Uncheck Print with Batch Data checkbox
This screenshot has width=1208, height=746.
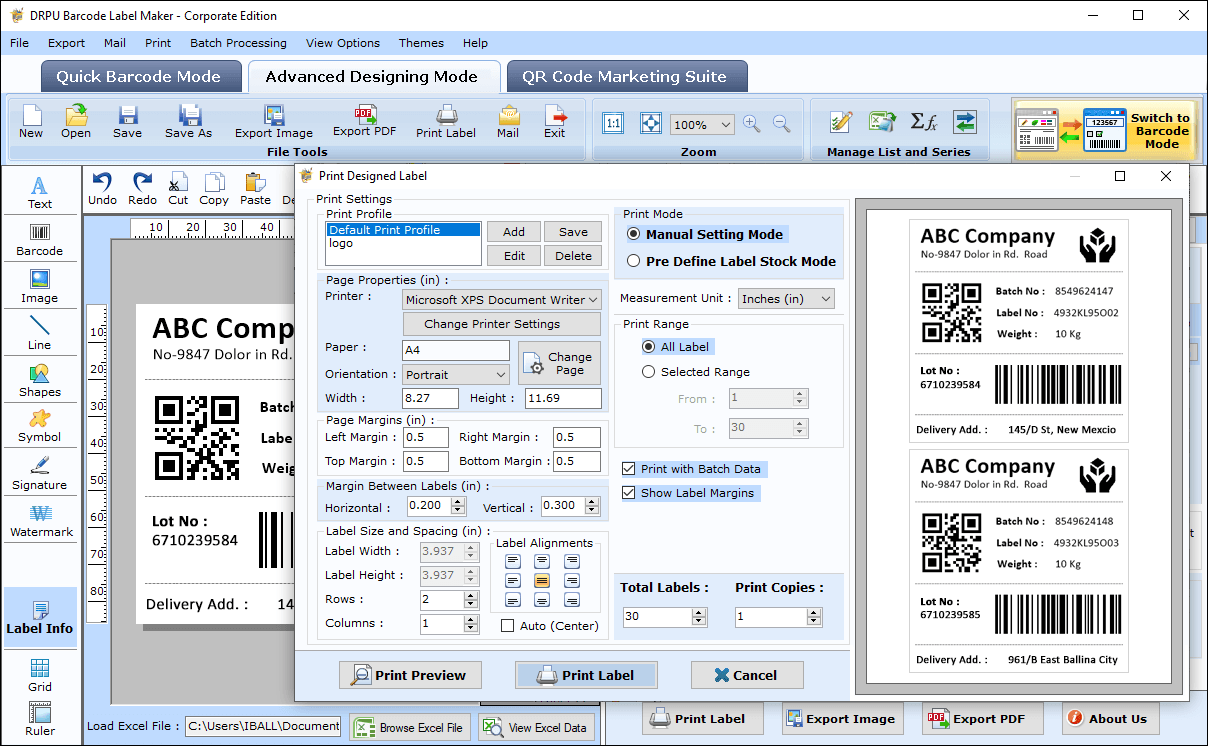coord(628,468)
